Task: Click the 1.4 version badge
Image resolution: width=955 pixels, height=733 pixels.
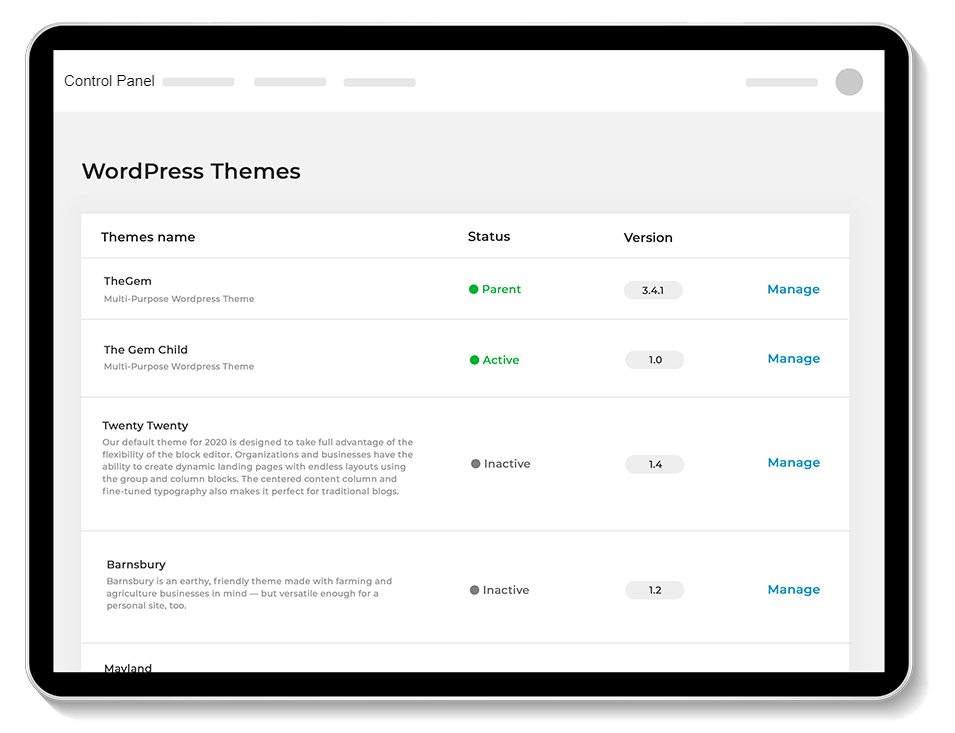Action: pos(655,465)
